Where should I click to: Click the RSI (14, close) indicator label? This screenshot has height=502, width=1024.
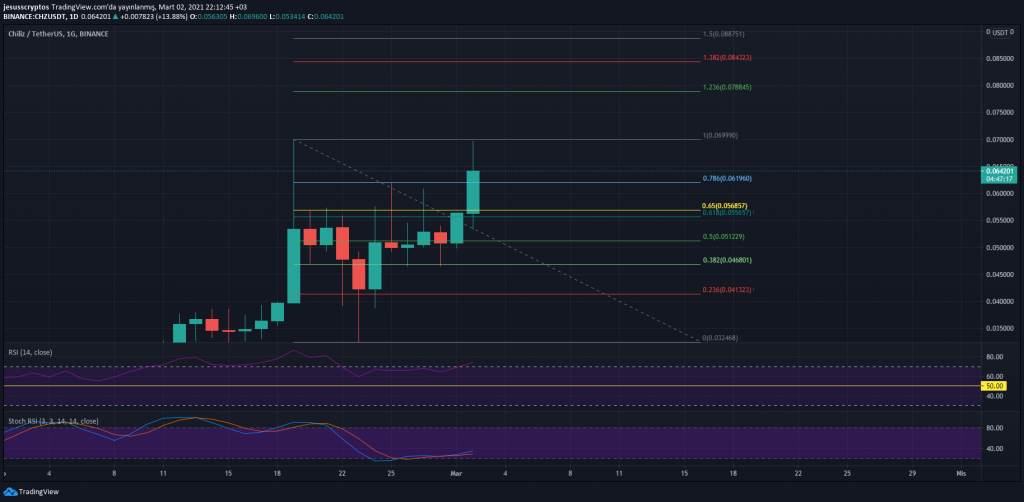(x=31, y=352)
